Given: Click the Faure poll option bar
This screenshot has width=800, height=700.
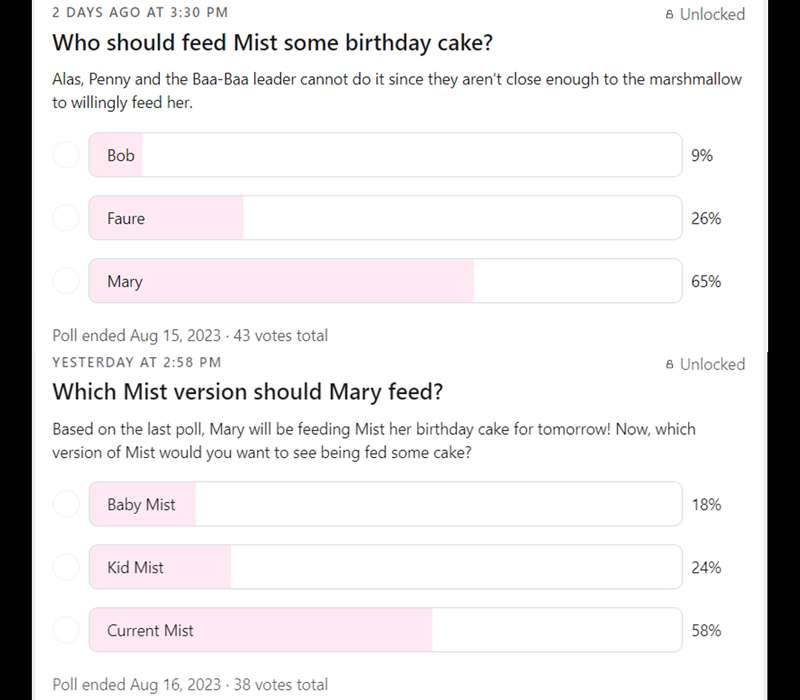Looking at the screenshot, I should tap(385, 218).
